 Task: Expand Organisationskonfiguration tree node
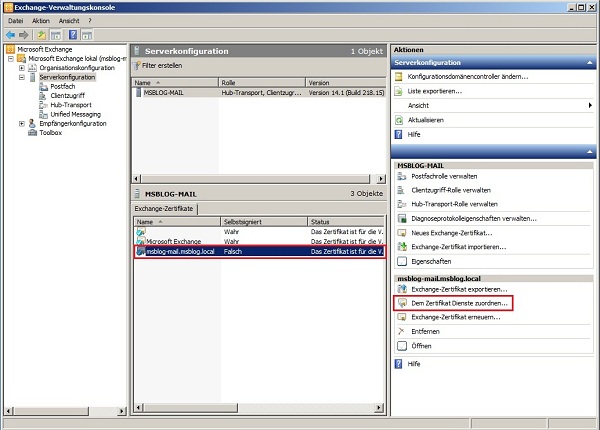tap(22, 68)
